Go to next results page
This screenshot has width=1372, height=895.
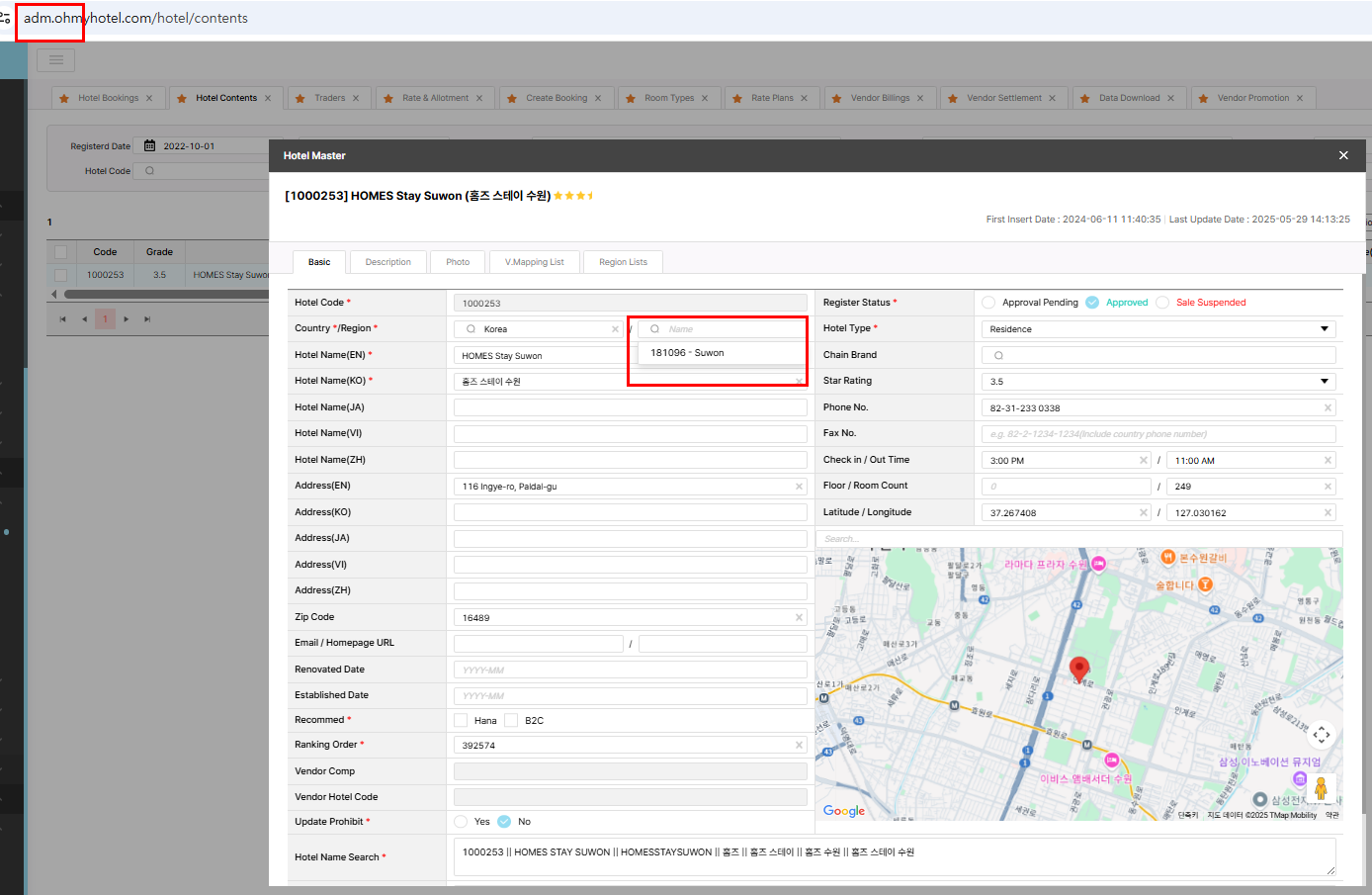click(127, 319)
